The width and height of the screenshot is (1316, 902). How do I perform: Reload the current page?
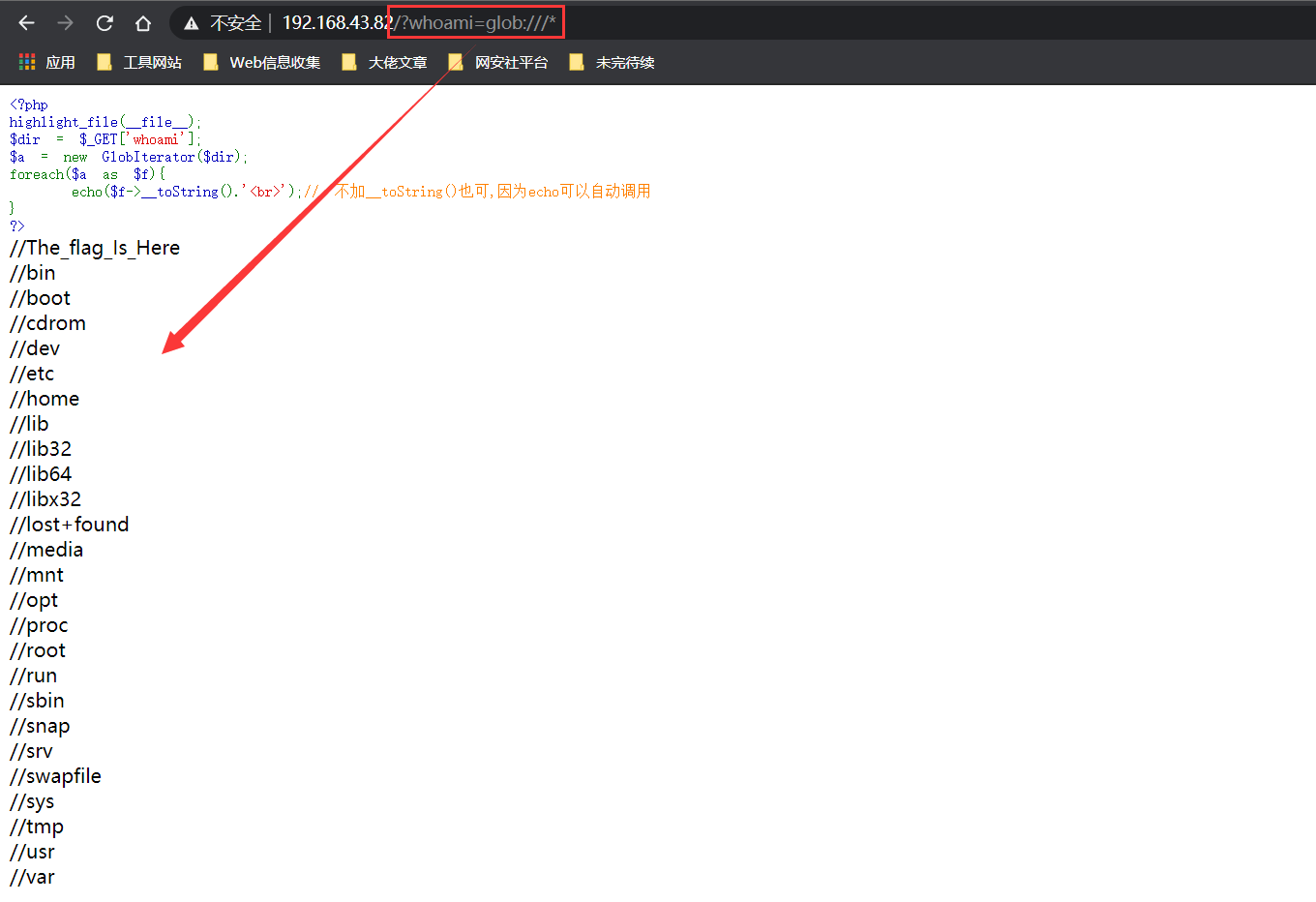point(105,23)
